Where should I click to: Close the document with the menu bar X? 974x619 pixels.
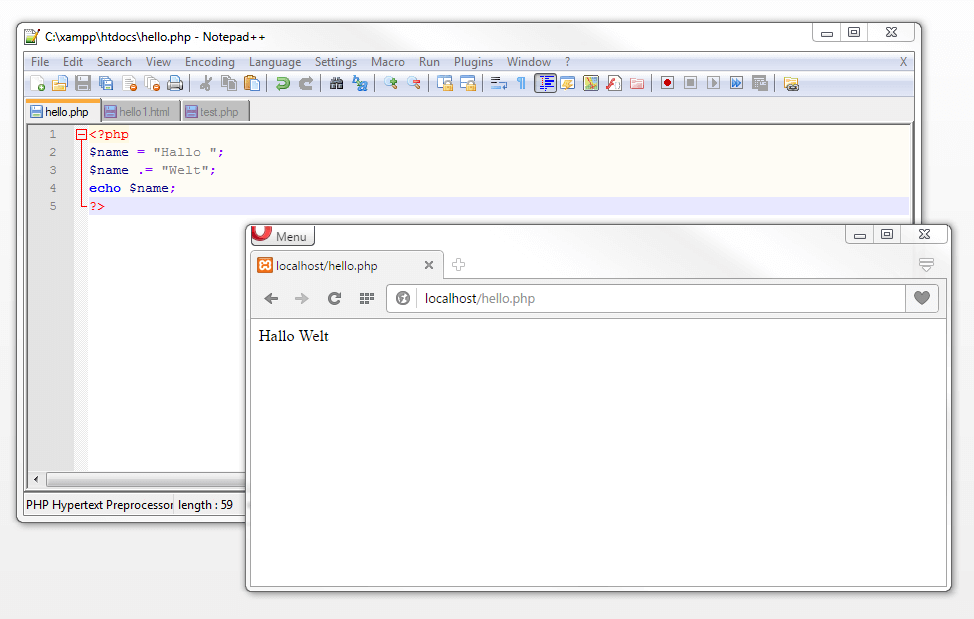click(x=903, y=62)
